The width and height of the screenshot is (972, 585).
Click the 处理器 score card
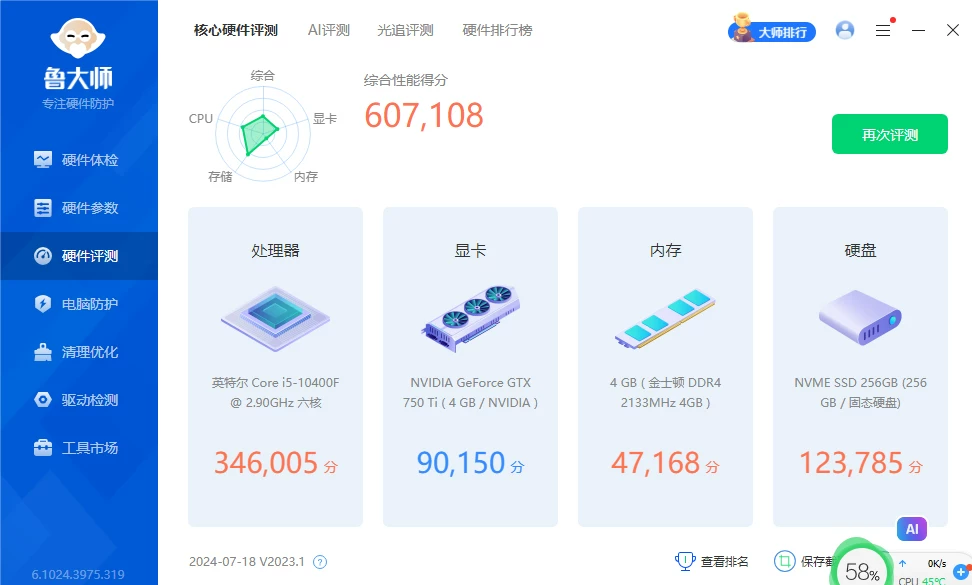click(x=275, y=367)
